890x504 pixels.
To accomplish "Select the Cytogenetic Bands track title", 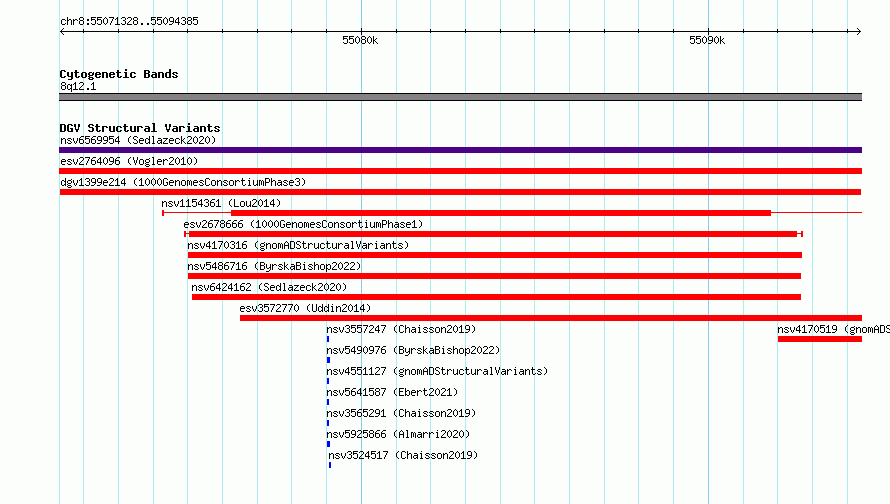I will click(x=119, y=74).
